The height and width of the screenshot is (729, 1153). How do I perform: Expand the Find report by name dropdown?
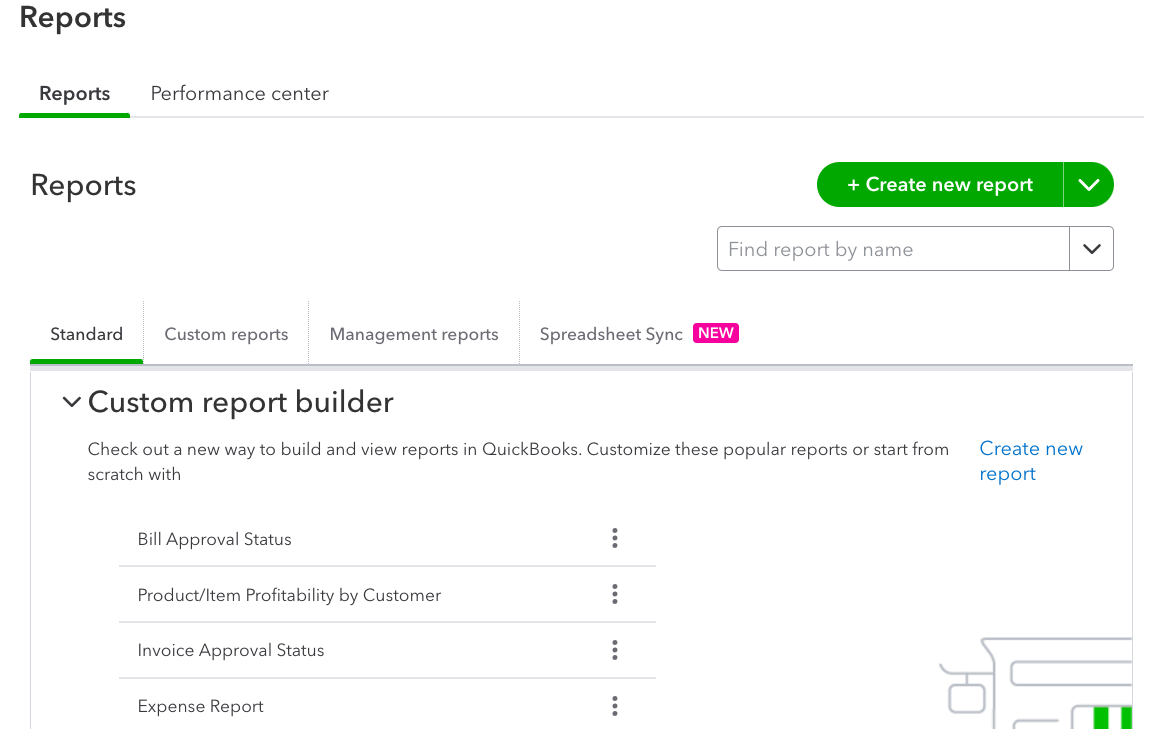1091,249
